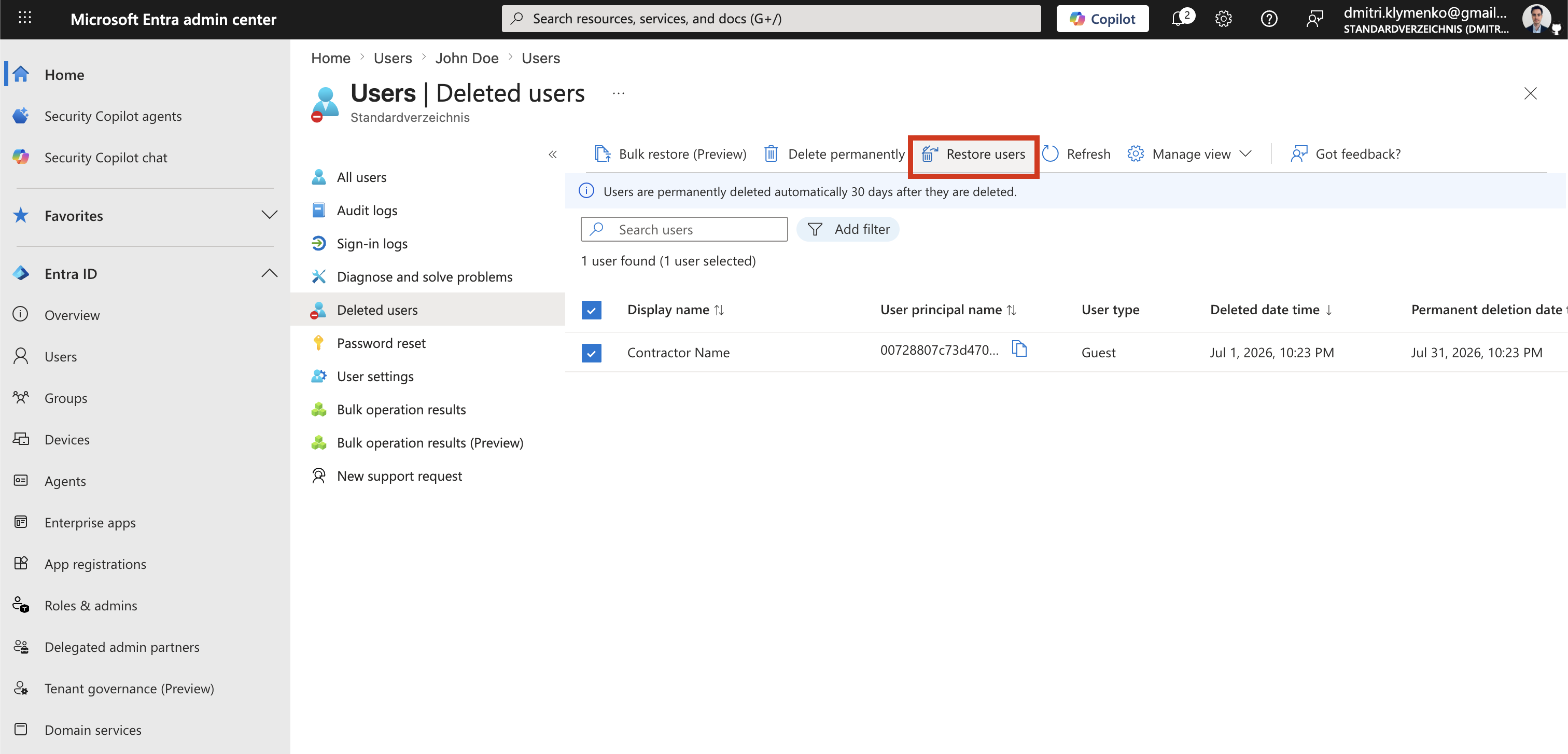Click John Doe breadcrumb link
The width and height of the screenshot is (1568, 754).
click(466, 58)
